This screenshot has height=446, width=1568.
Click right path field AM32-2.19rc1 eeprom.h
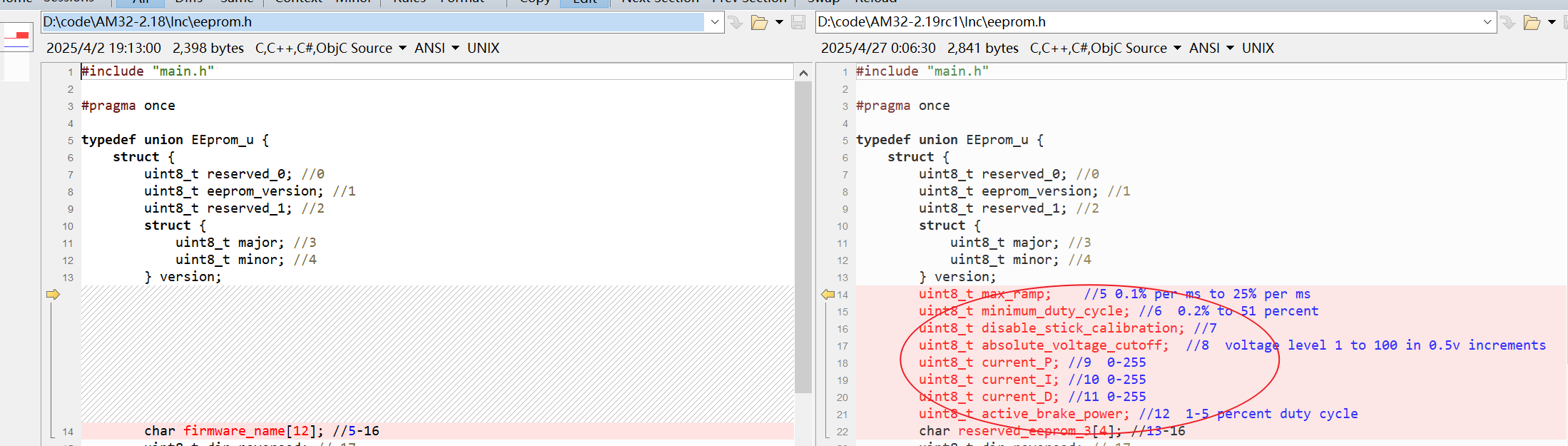click(1147, 22)
